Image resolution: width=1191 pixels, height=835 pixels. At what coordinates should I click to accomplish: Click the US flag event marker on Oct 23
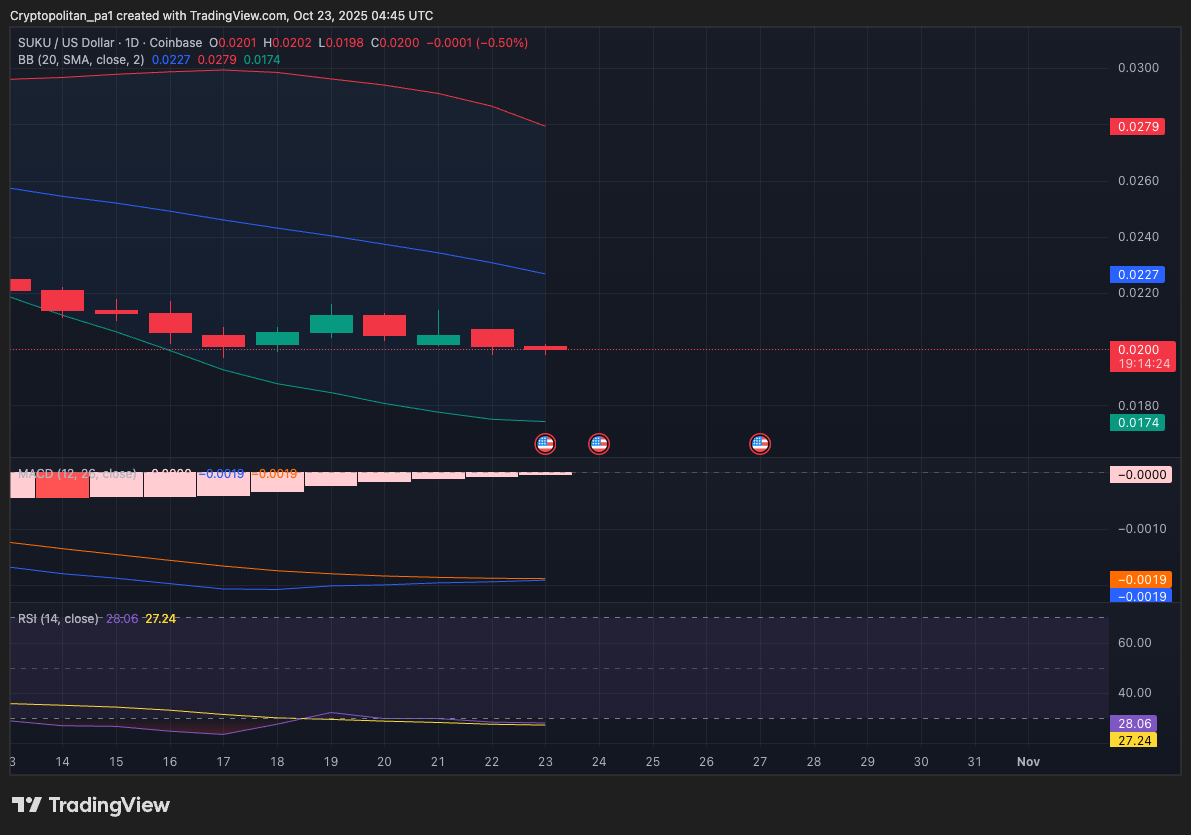[545, 443]
